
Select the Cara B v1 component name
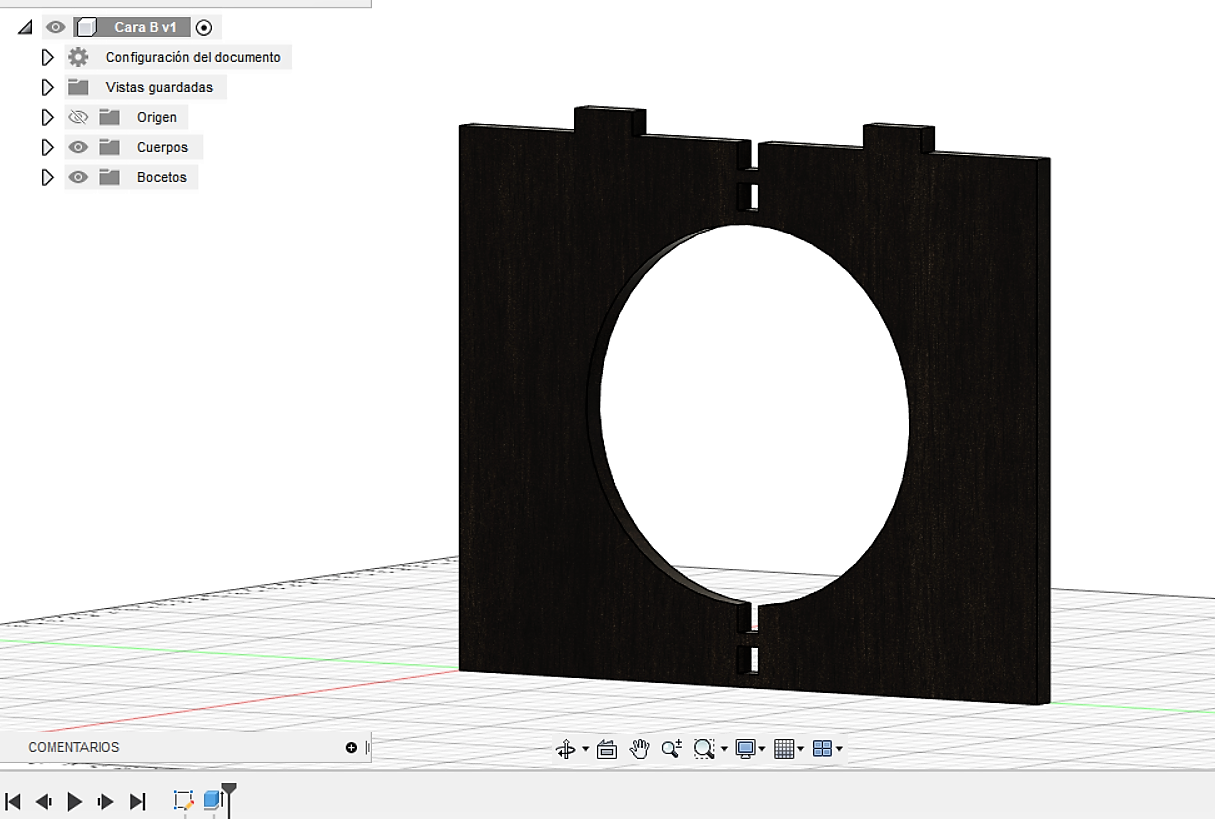point(146,28)
